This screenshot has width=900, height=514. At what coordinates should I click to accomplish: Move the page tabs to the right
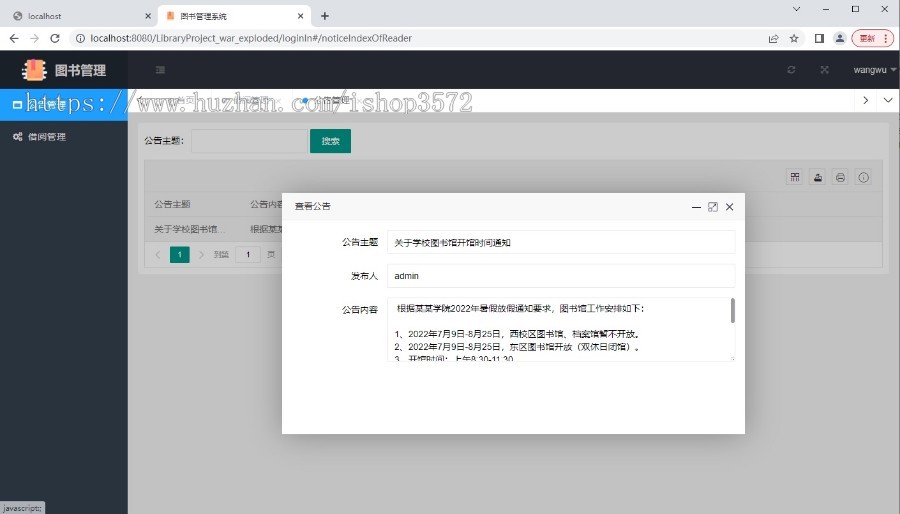(866, 100)
